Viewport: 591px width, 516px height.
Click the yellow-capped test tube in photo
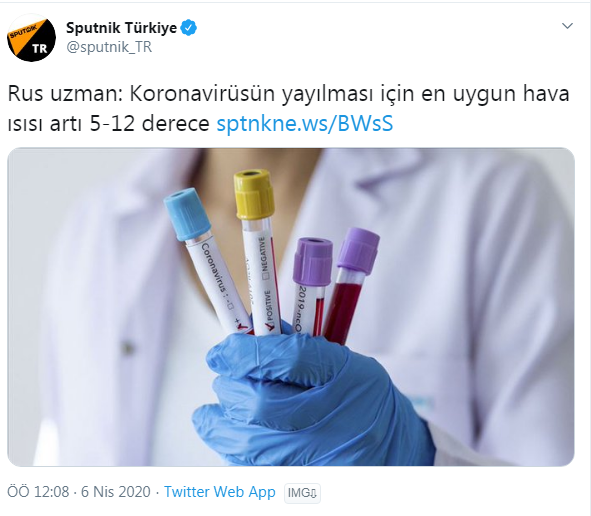[x=259, y=253]
